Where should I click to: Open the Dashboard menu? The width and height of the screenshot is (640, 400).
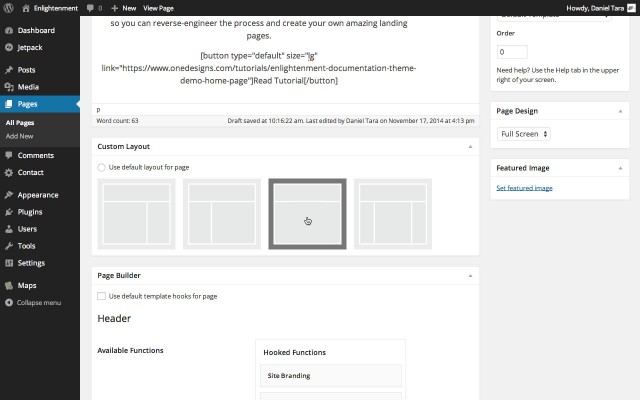click(36, 30)
